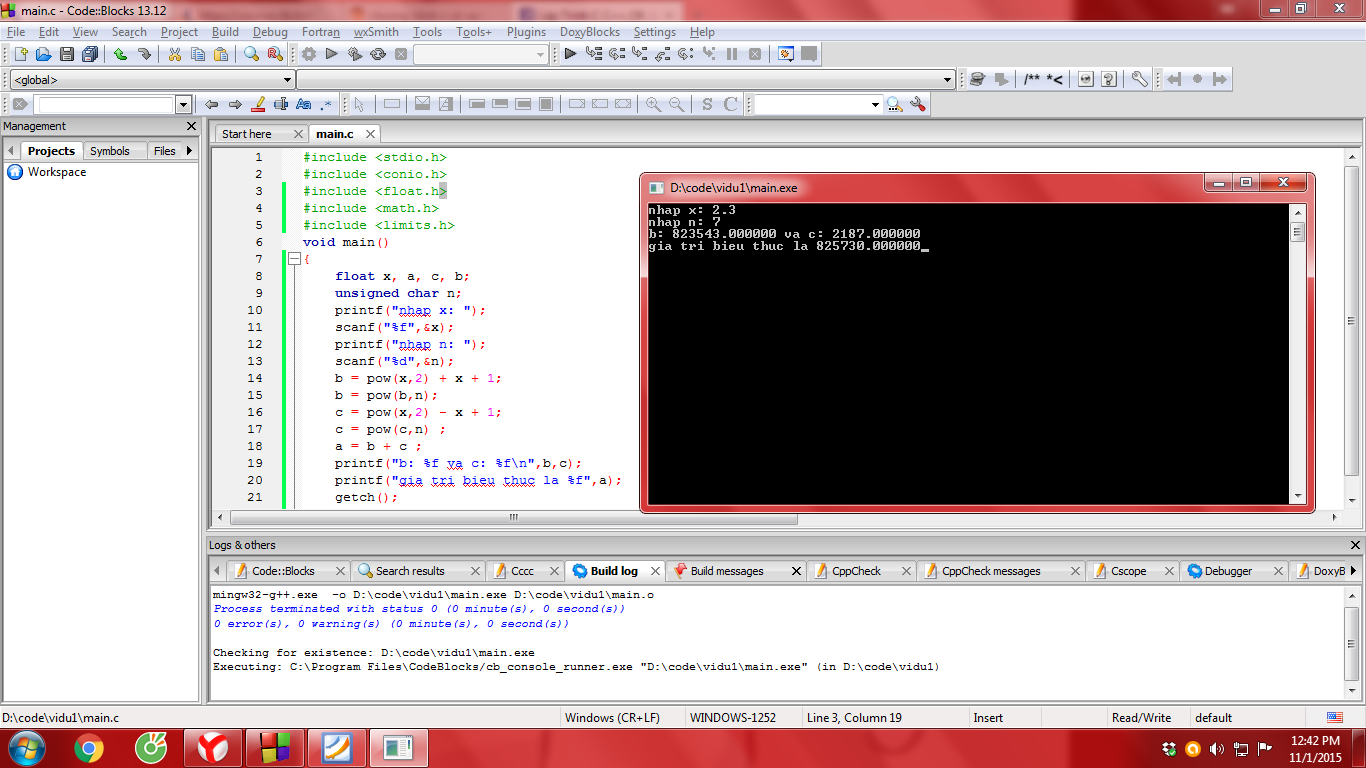Save all files with the multi-disk icon
The image size is (1366, 768).
[90, 54]
